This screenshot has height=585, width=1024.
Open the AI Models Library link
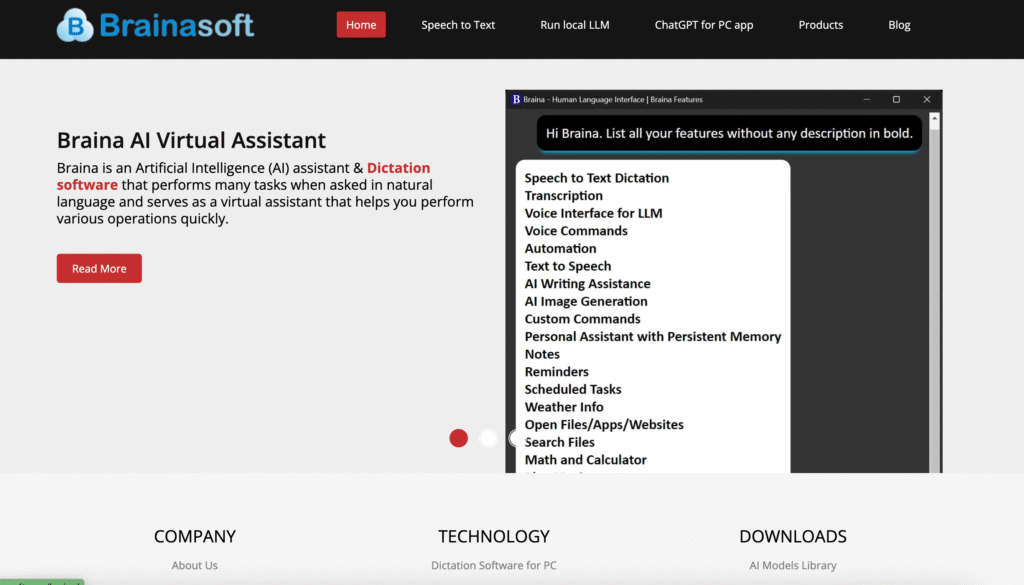pos(793,565)
